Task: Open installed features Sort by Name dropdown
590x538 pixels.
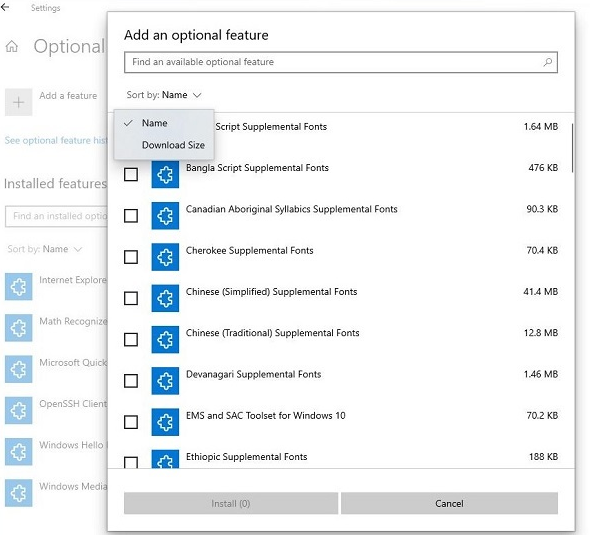Action: point(45,249)
